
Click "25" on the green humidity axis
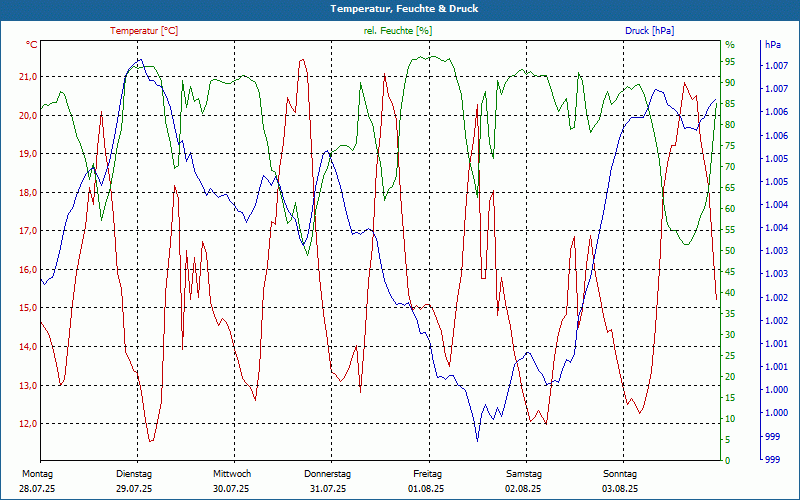(x=730, y=356)
